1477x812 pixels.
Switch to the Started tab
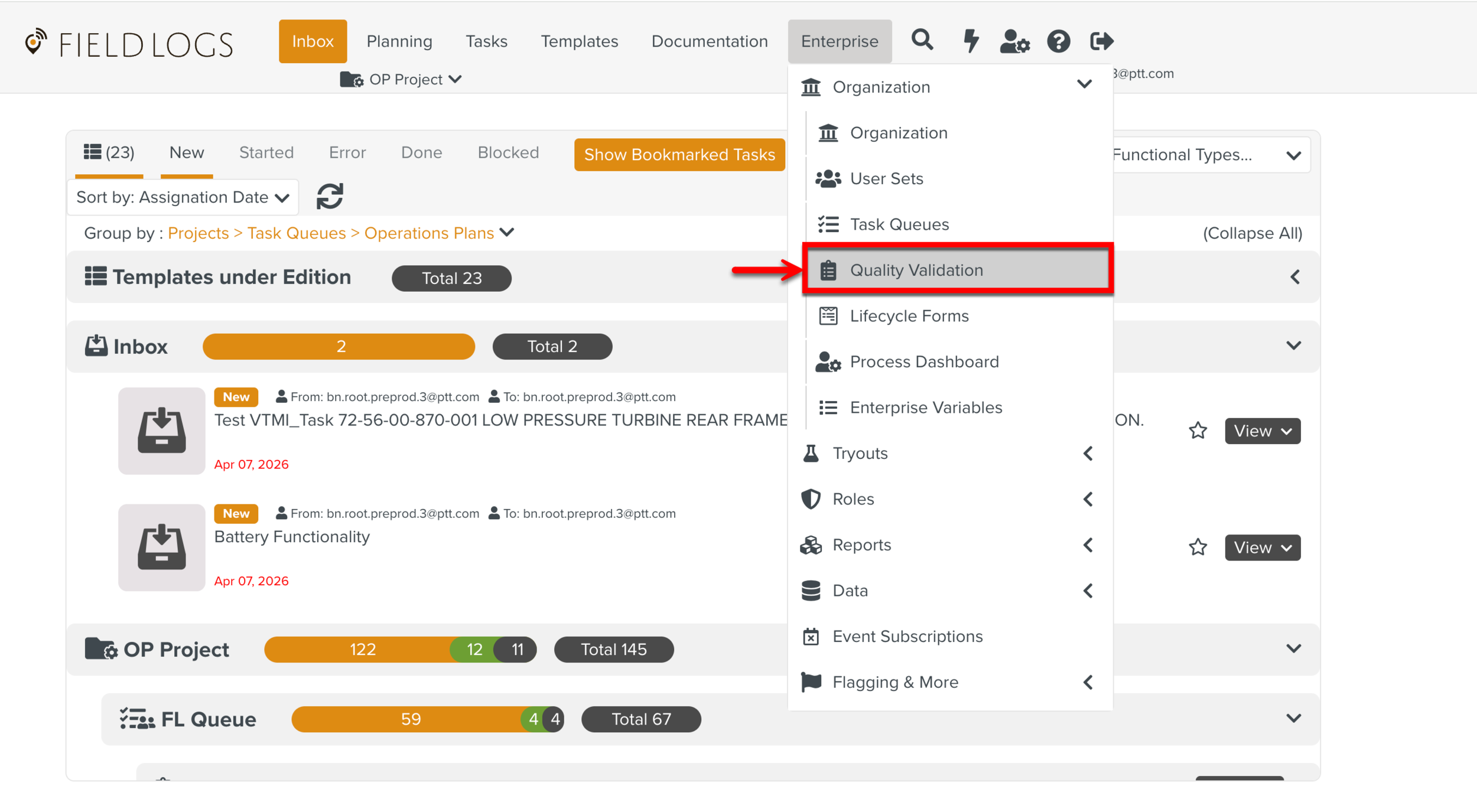click(266, 152)
